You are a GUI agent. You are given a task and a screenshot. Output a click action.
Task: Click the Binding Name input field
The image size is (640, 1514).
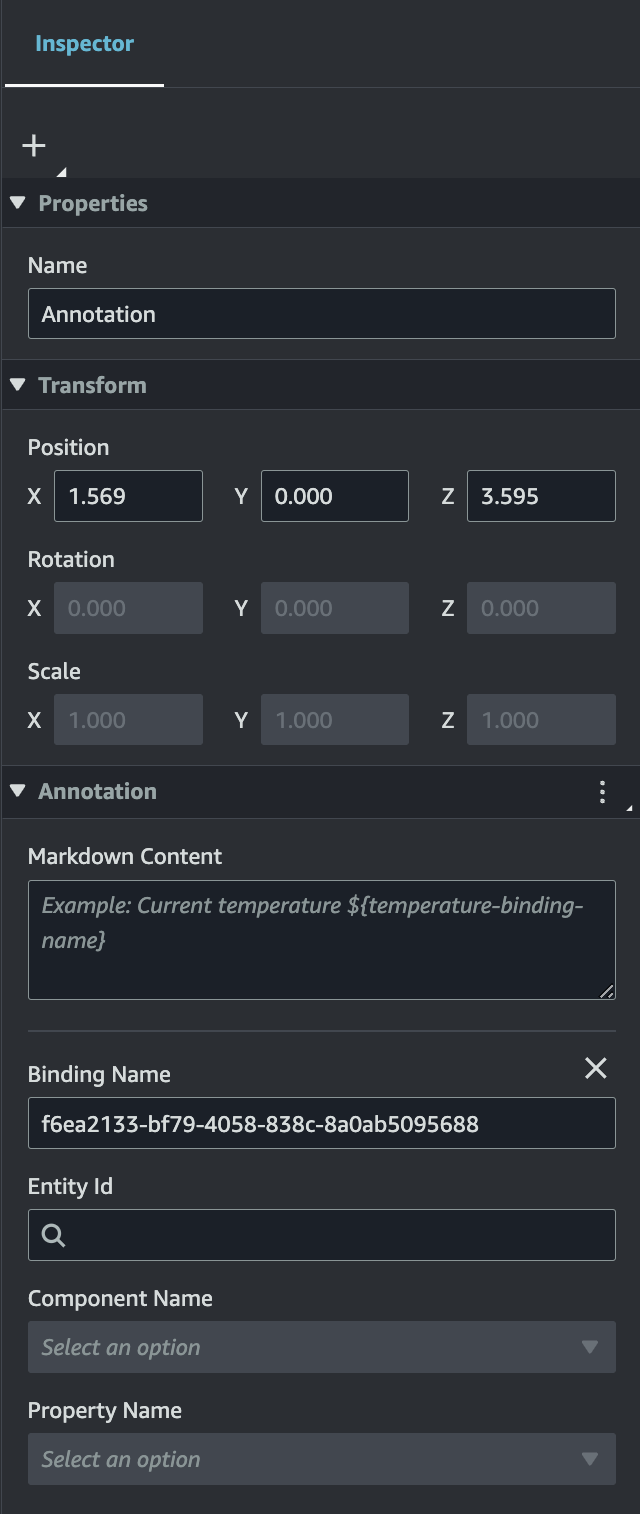point(321,1123)
